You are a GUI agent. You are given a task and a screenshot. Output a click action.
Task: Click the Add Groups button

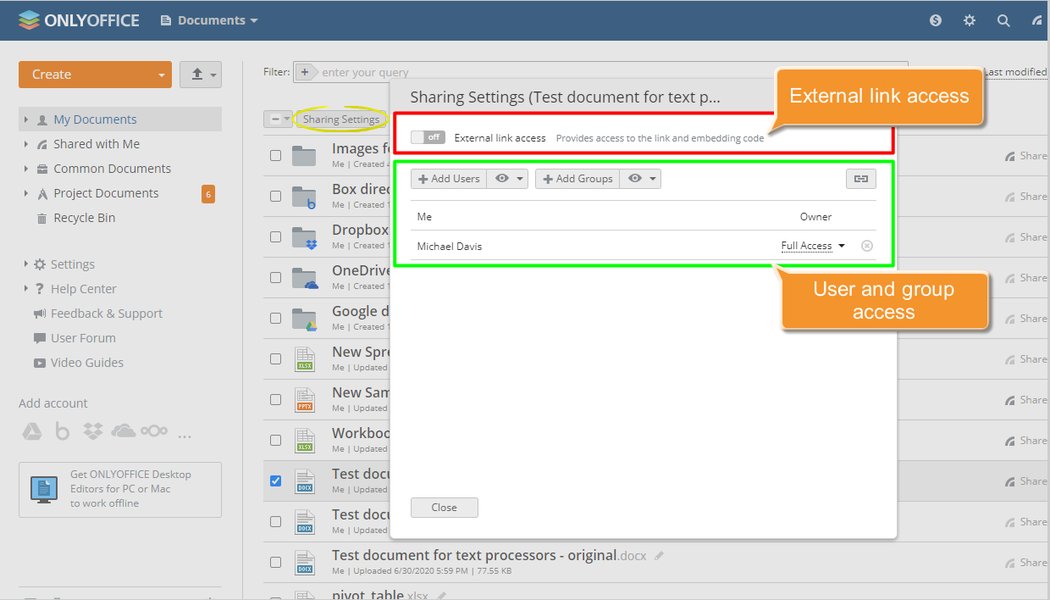click(577, 179)
